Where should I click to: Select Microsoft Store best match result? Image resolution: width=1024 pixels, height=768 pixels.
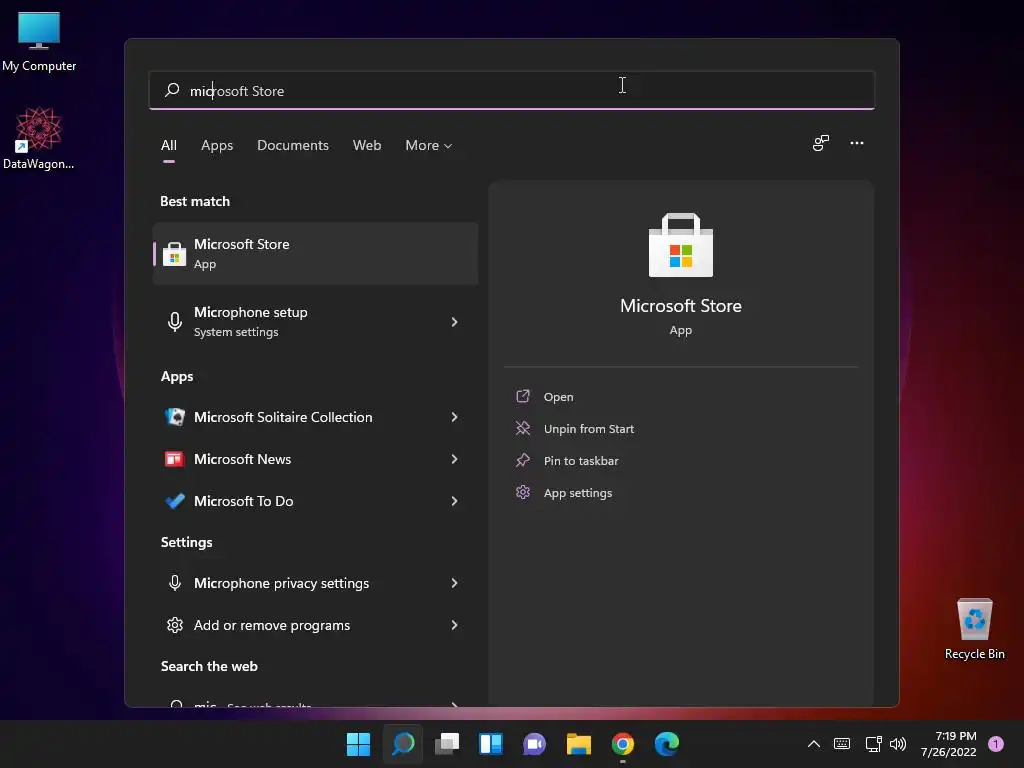315,253
